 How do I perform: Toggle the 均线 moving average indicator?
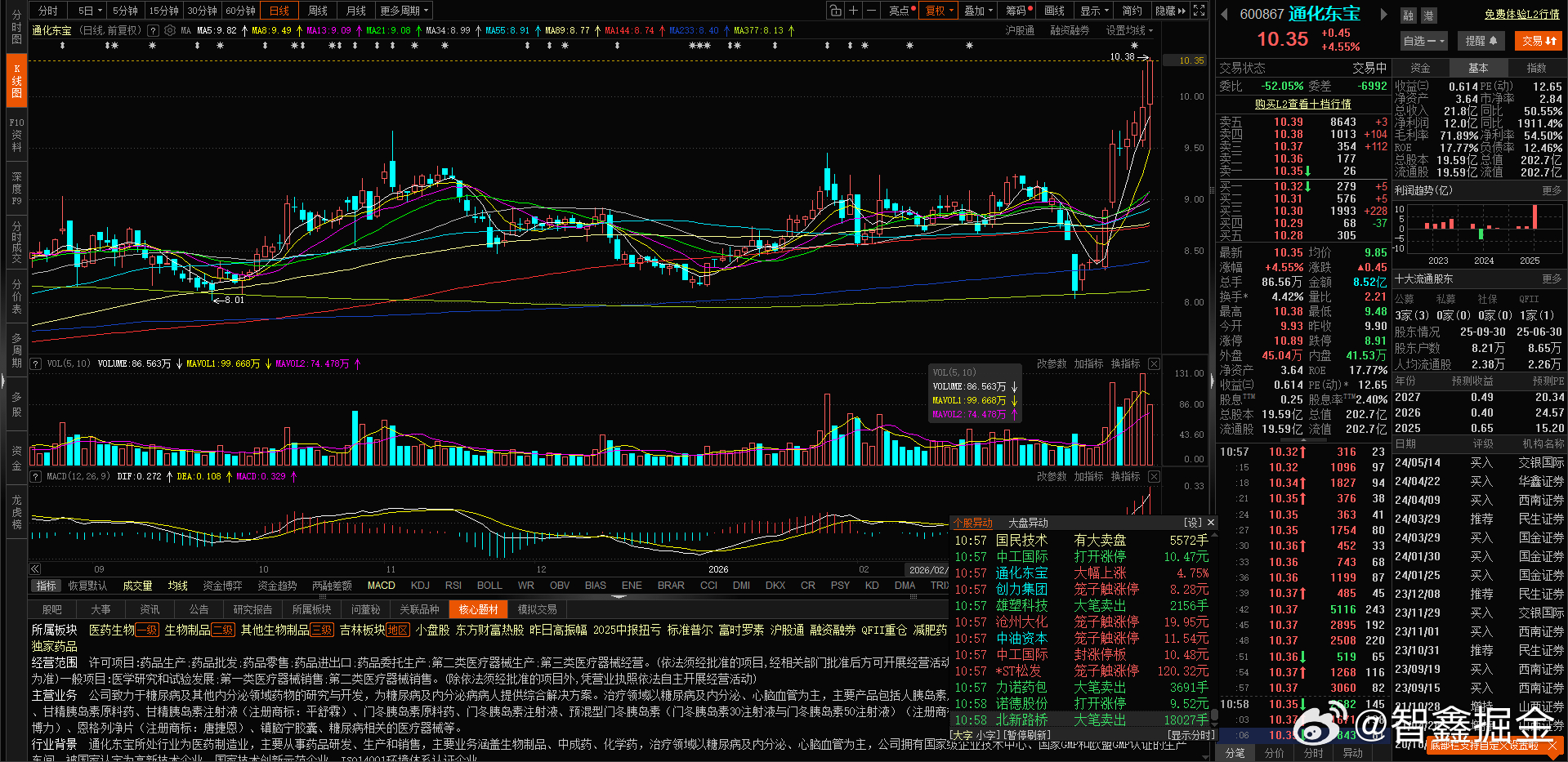pyautogui.click(x=177, y=586)
